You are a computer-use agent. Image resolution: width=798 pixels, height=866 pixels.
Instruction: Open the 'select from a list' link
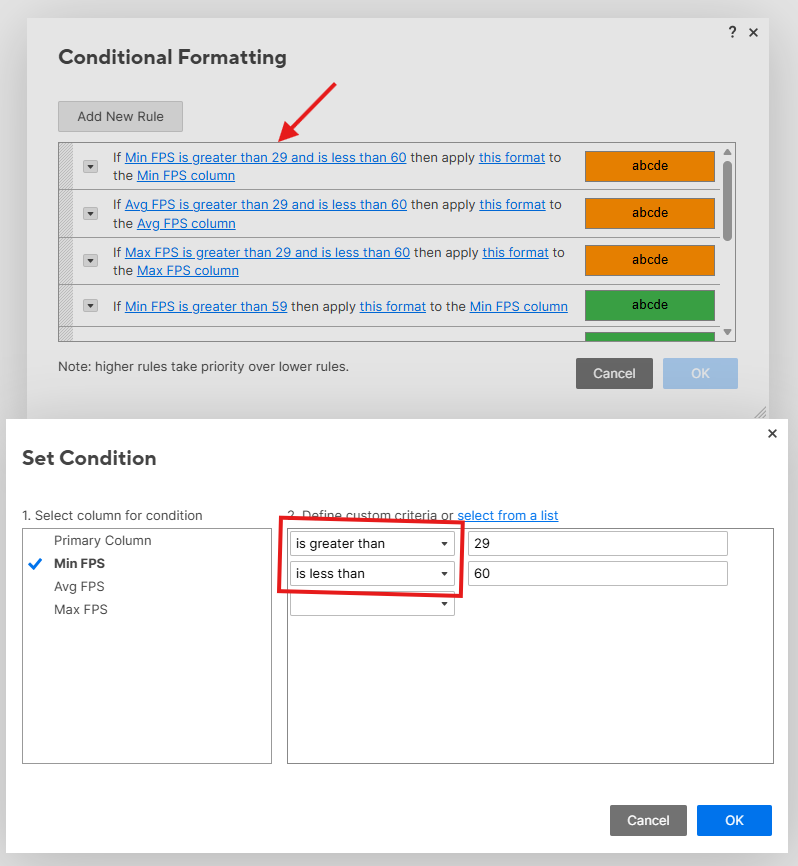click(x=508, y=515)
